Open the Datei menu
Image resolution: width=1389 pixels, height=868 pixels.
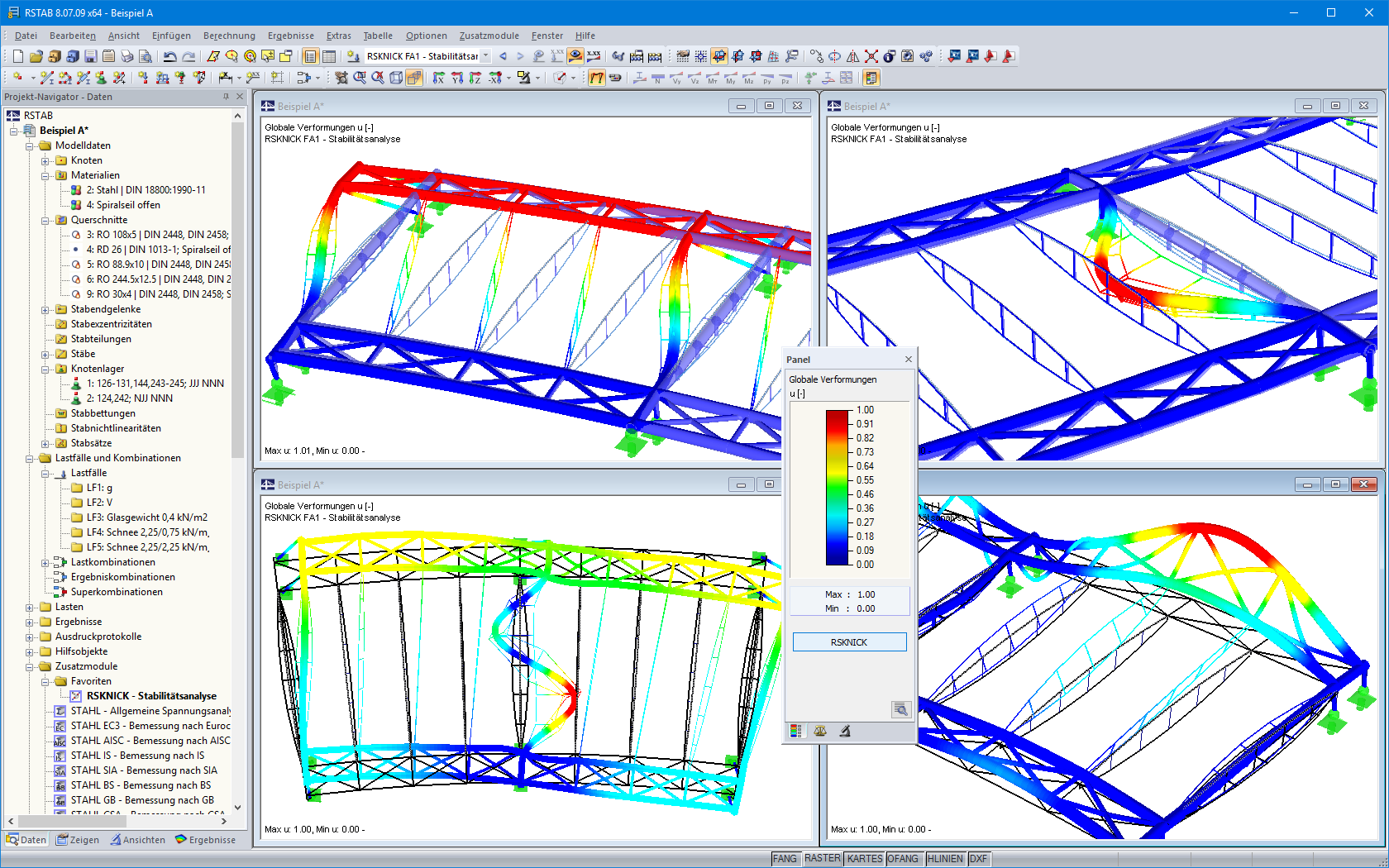pyautogui.click(x=26, y=36)
